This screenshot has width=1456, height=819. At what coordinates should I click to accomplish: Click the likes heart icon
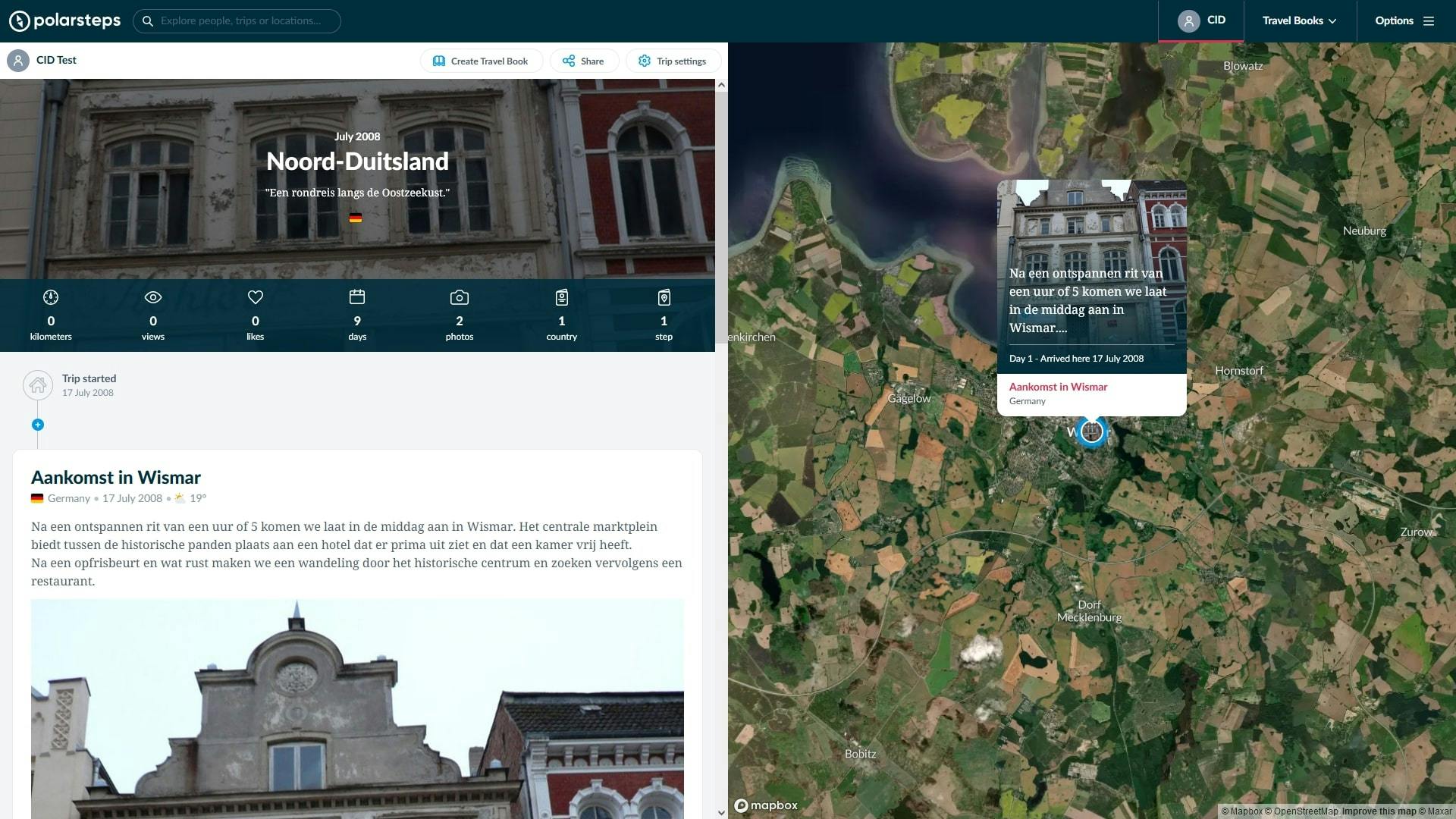click(x=255, y=297)
